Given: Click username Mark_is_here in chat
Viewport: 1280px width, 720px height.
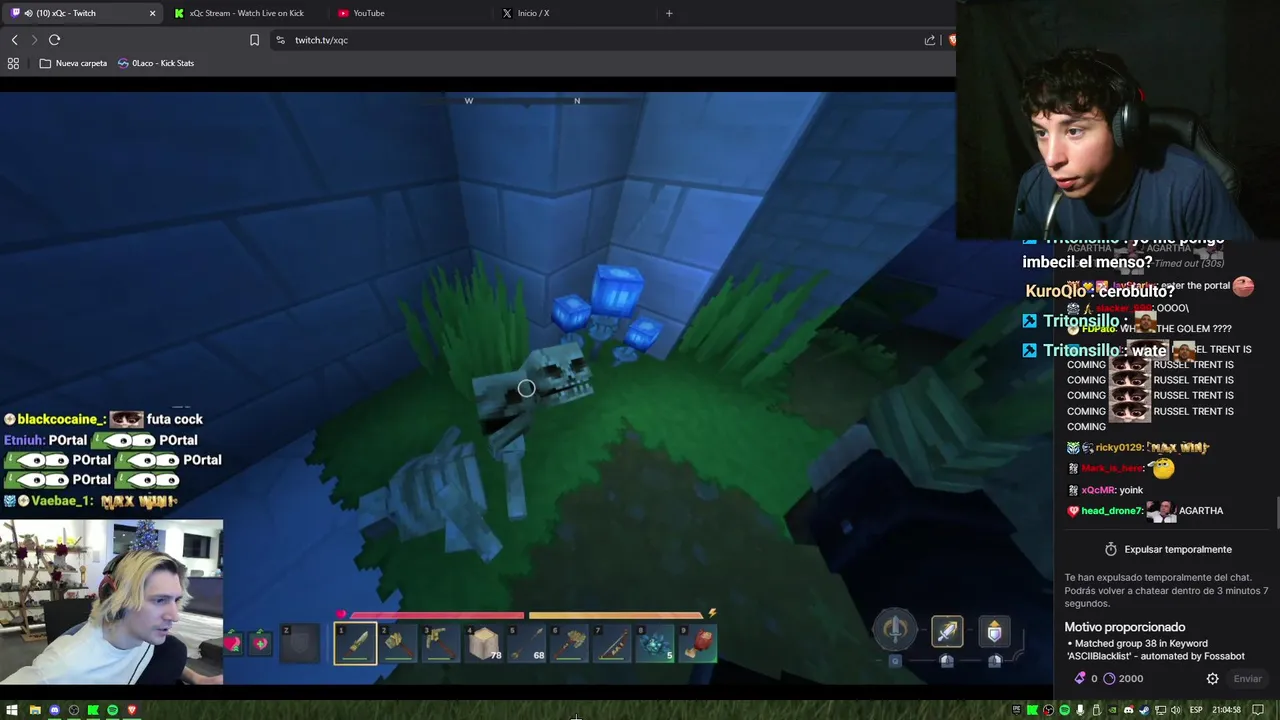Looking at the screenshot, I should click(x=1112, y=468).
